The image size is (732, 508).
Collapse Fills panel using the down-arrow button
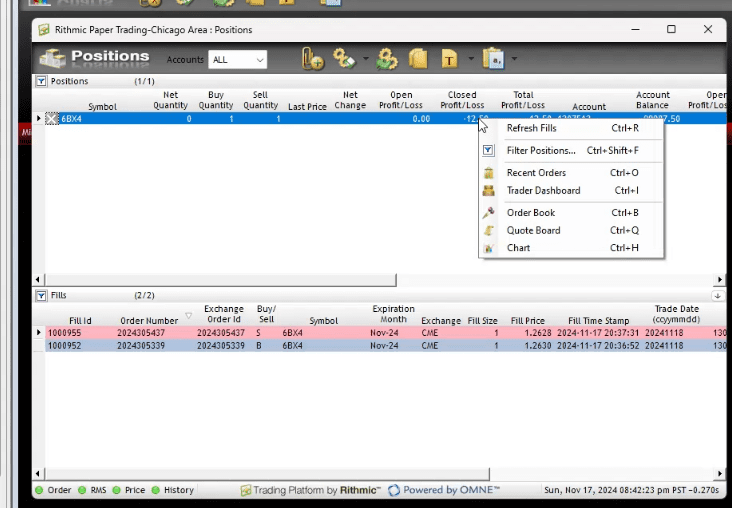click(x=717, y=296)
